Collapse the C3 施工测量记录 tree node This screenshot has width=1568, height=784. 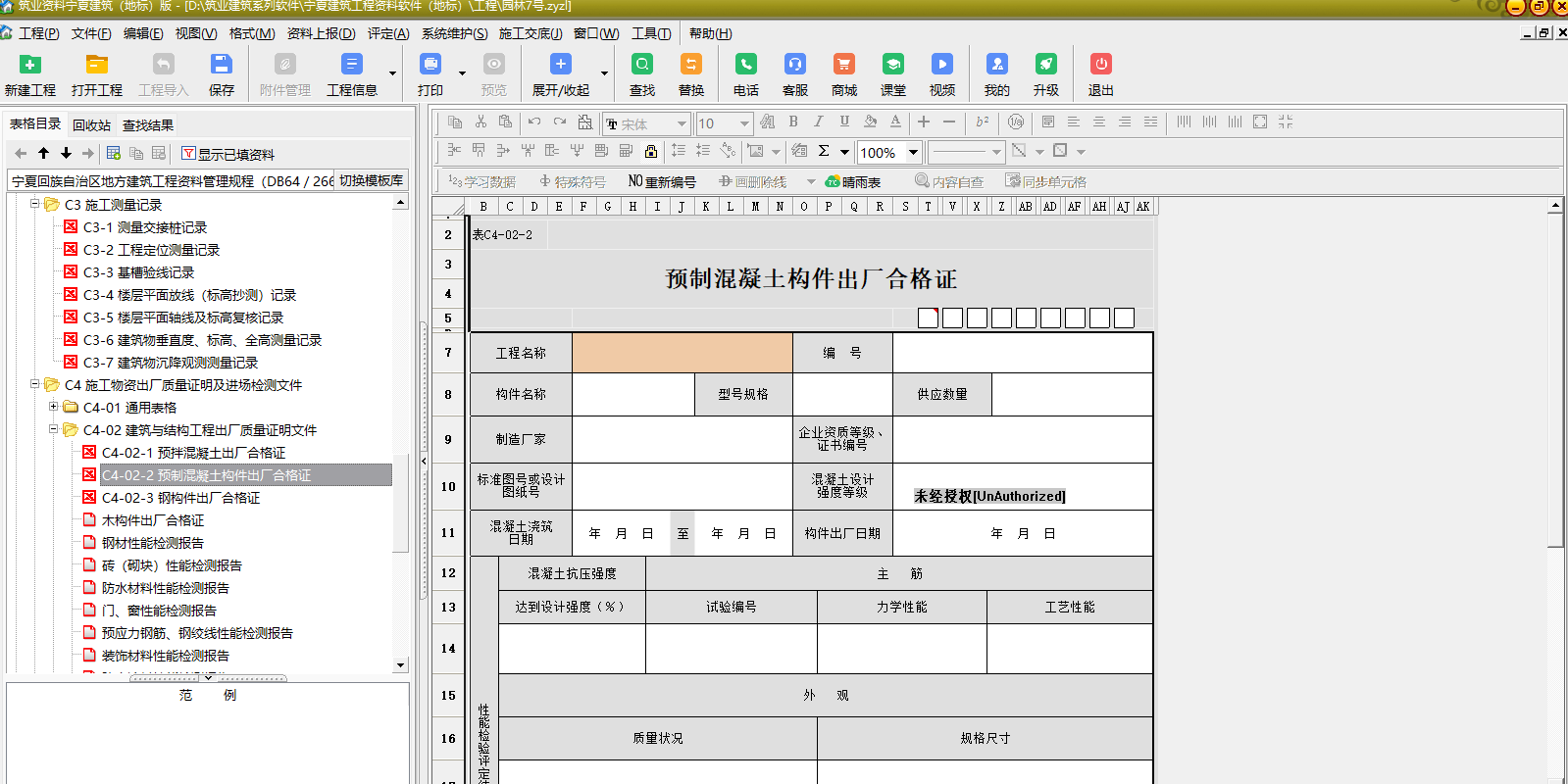35,205
